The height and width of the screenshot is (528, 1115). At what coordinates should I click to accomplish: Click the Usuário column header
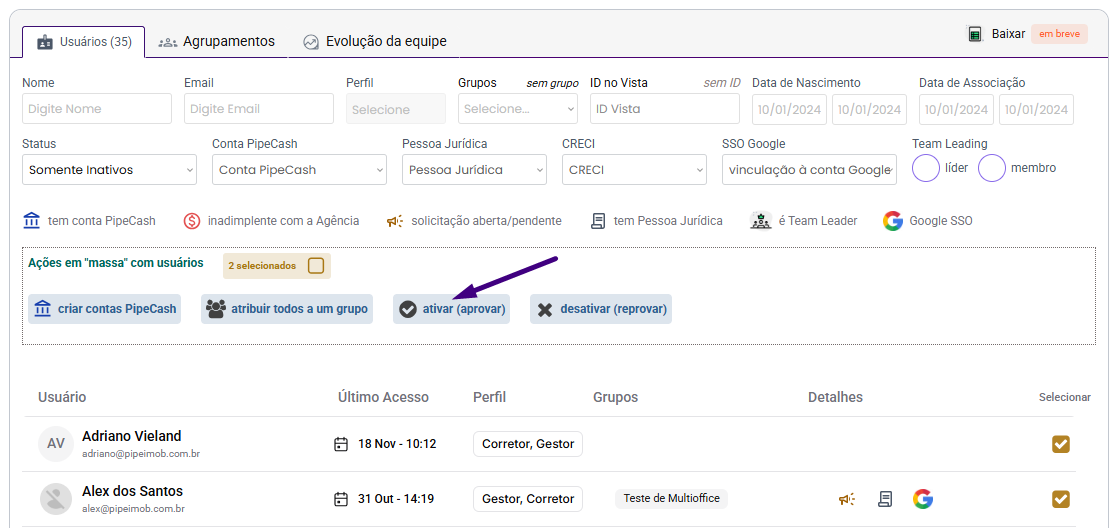[62, 397]
